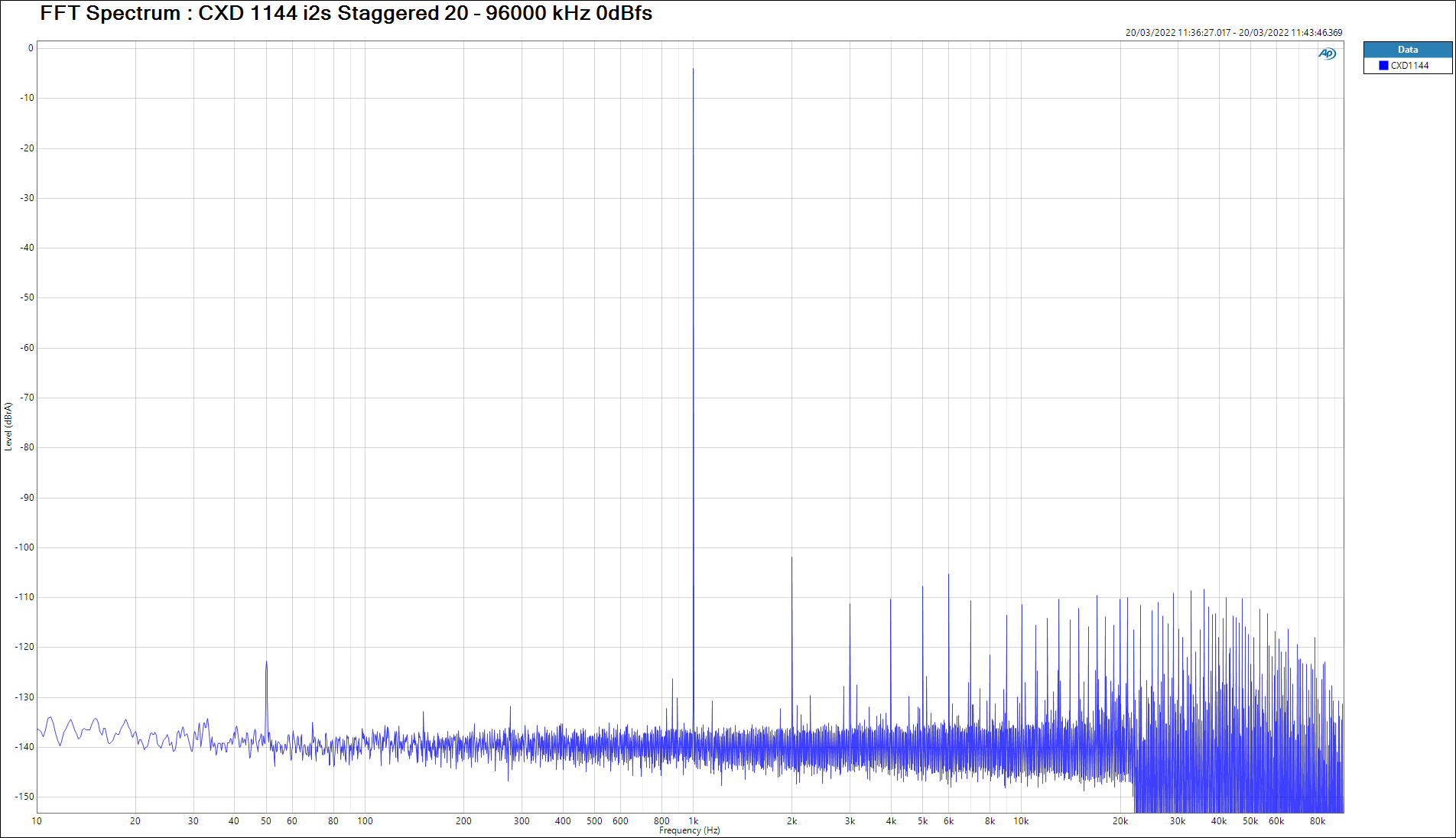Click the 20k tick label on frequency axis
This screenshot has height=838, width=1456.
(x=1120, y=821)
